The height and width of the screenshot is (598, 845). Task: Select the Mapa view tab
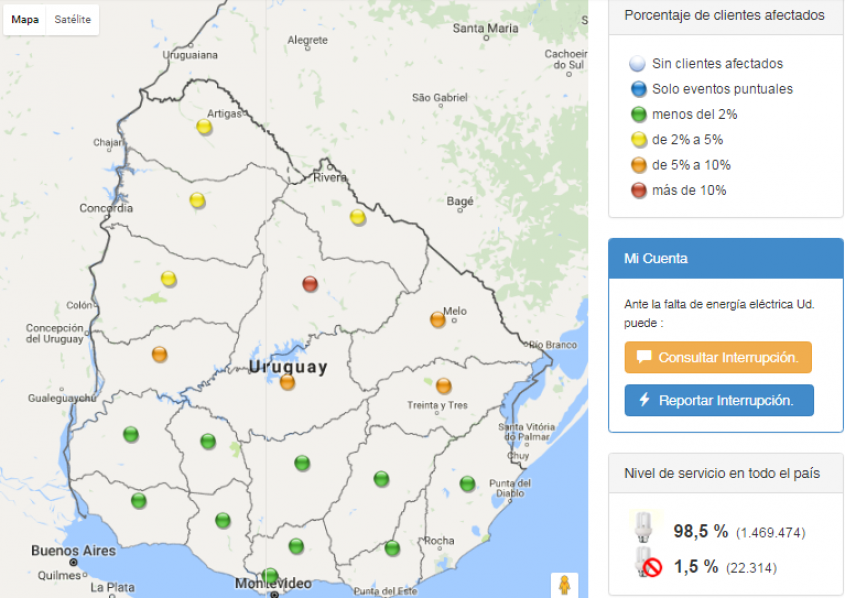click(x=25, y=19)
